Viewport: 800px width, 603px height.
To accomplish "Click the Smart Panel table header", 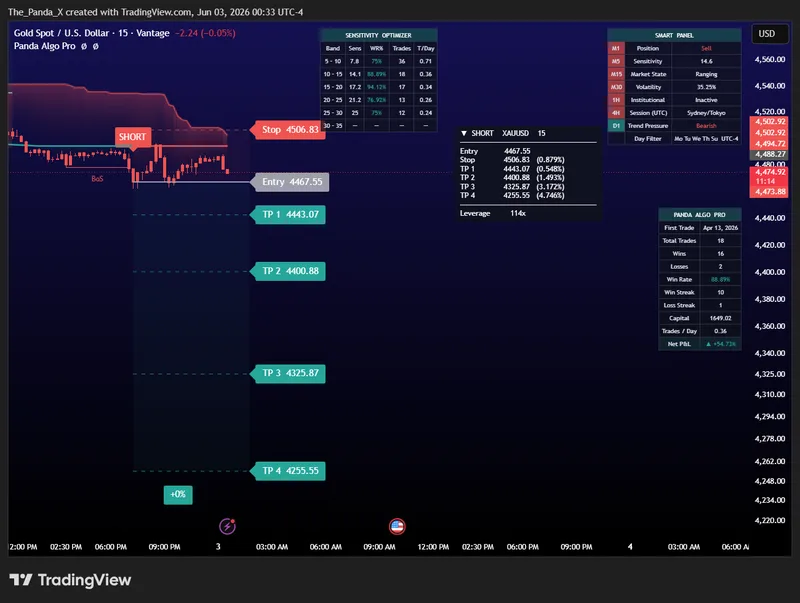I will click(674, 35).
